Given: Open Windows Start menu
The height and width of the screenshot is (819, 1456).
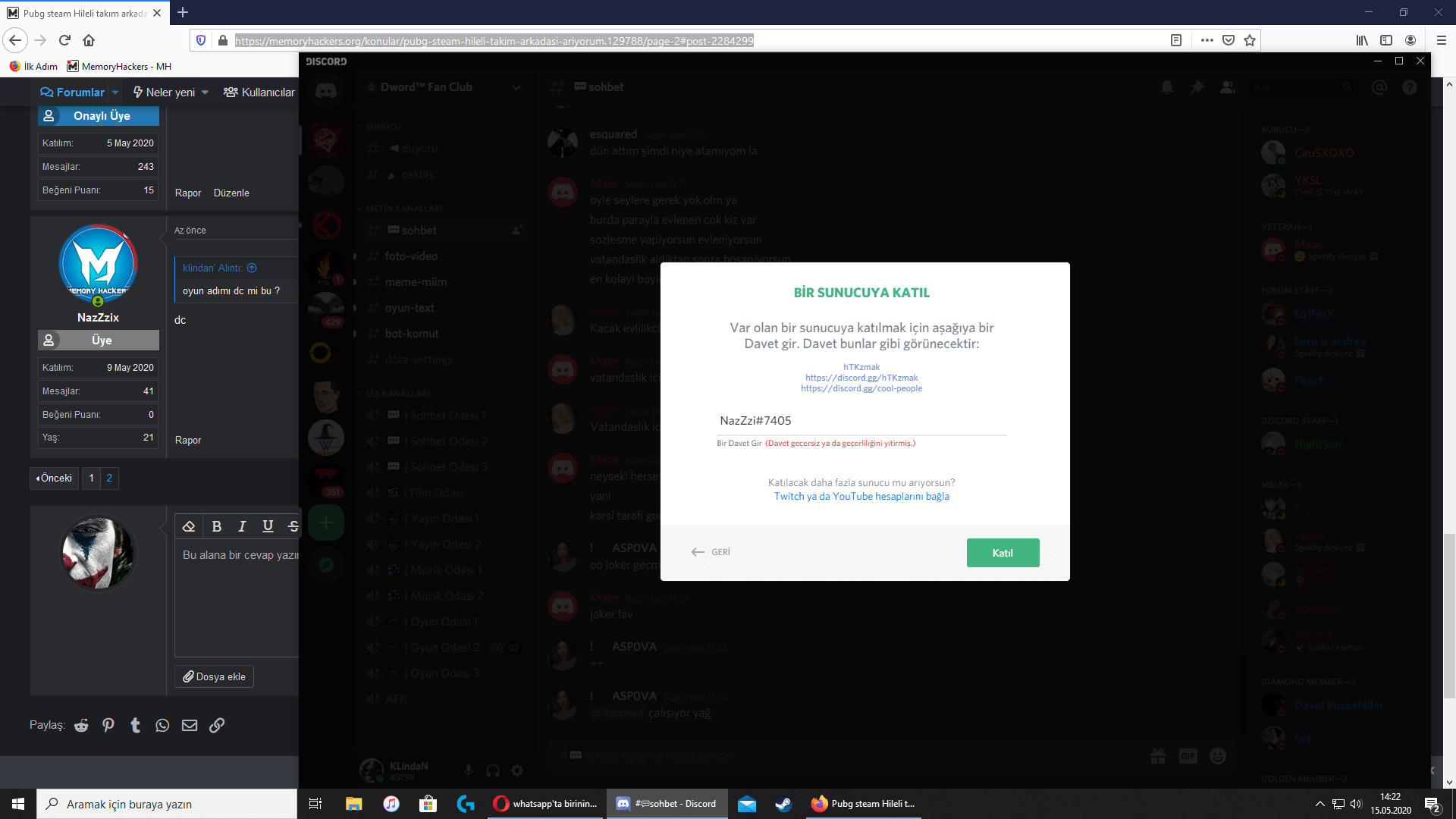Looking at the screenshot, I should tap(18, 804).
